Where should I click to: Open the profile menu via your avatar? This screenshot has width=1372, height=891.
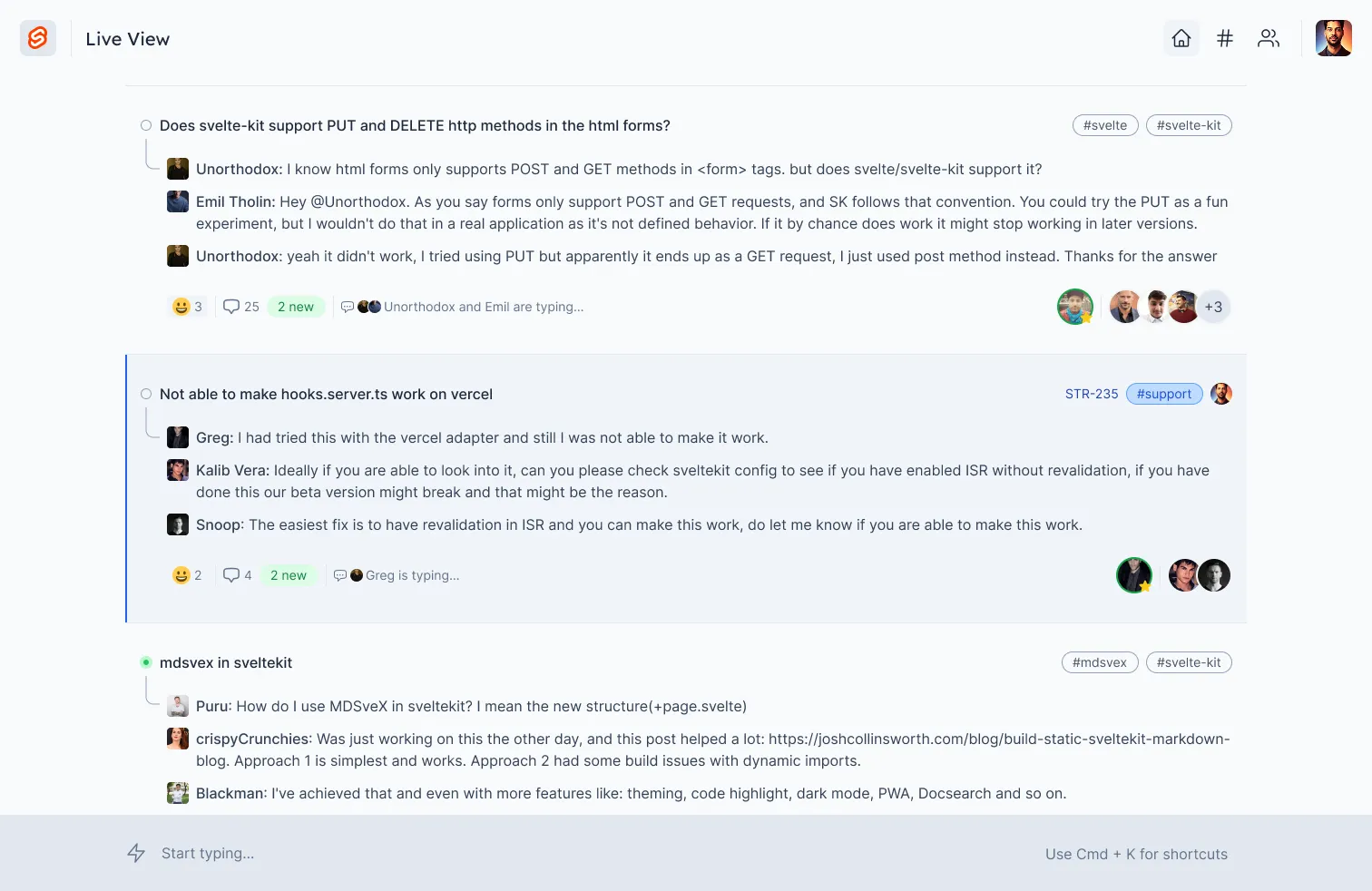[1333, 38]
